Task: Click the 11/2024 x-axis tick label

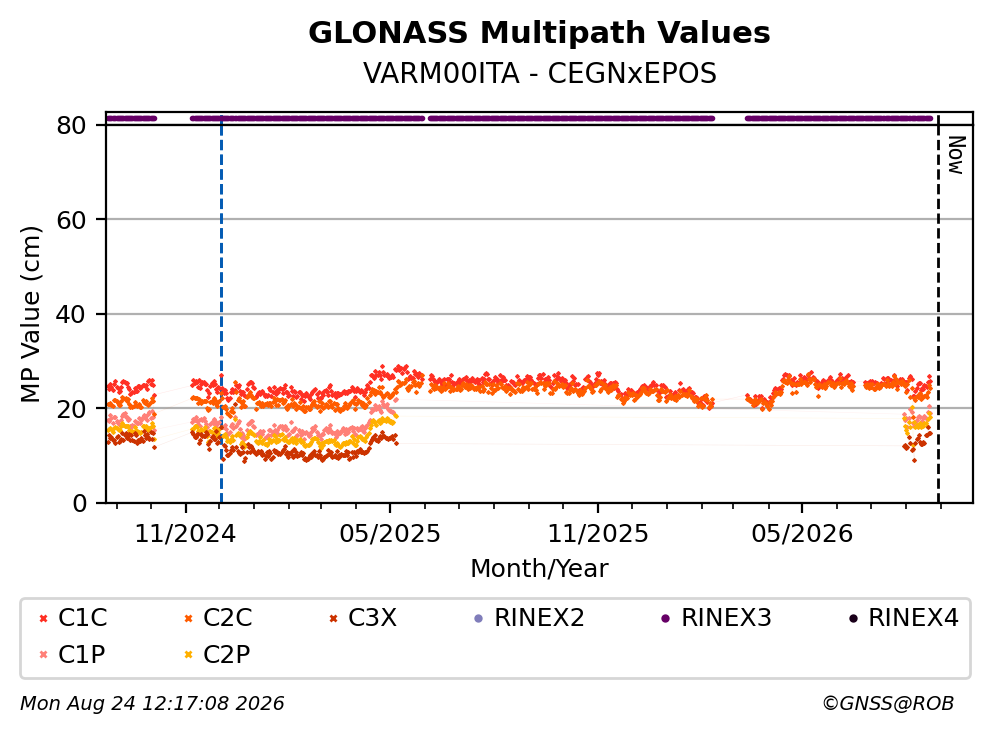Action: (185, 534)
